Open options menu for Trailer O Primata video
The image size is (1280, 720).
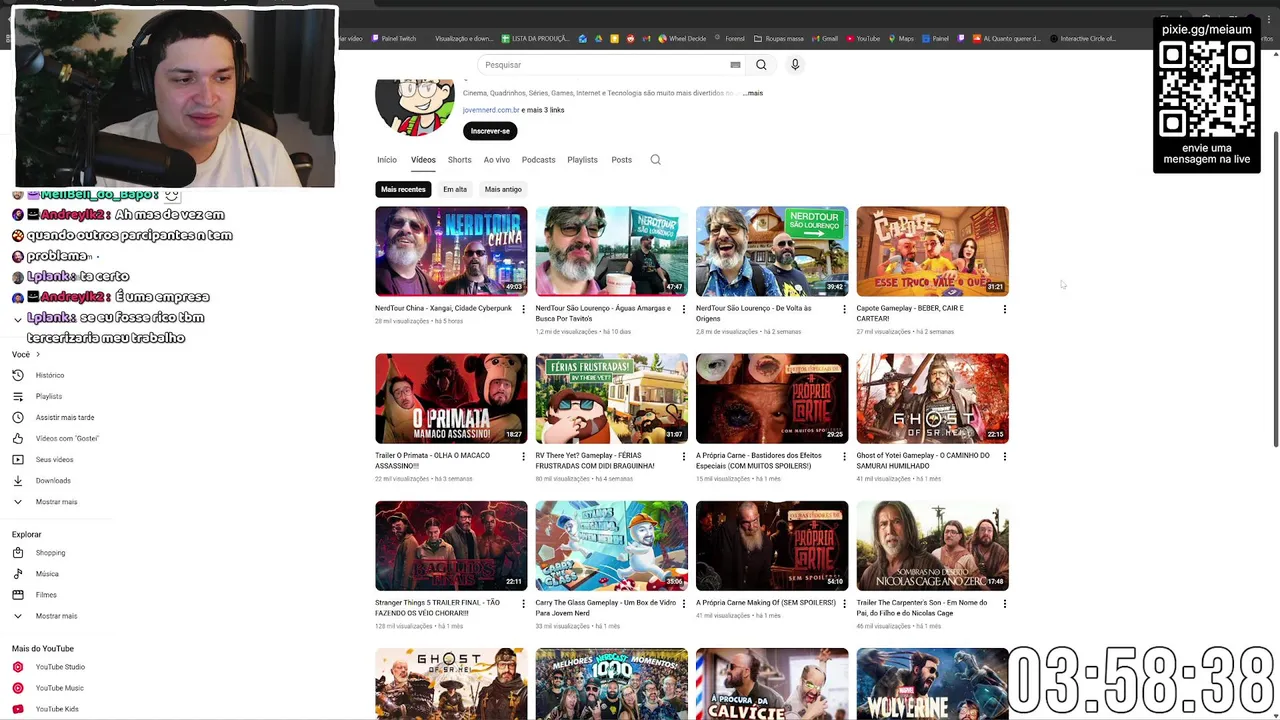[x=523, y=456]
